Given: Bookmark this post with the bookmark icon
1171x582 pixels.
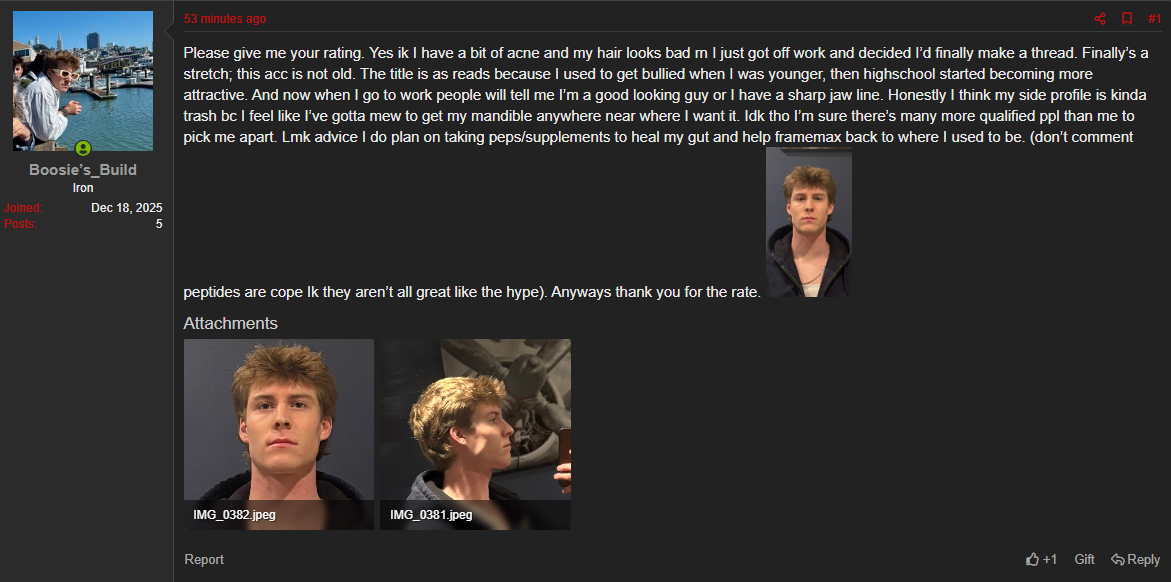Looking at the screenshot, I should point(1127,19).
